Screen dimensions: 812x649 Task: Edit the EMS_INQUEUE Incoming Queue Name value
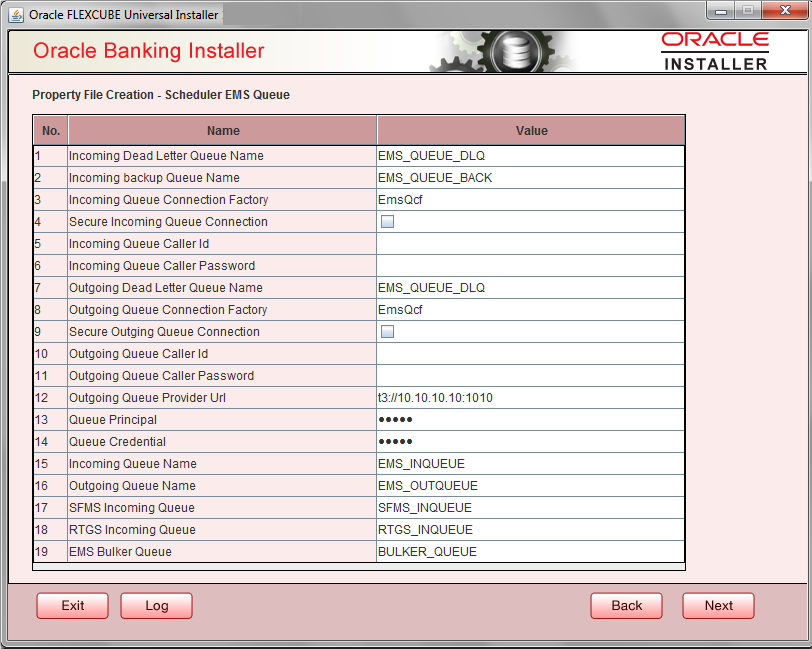click(x=530, y=463)
